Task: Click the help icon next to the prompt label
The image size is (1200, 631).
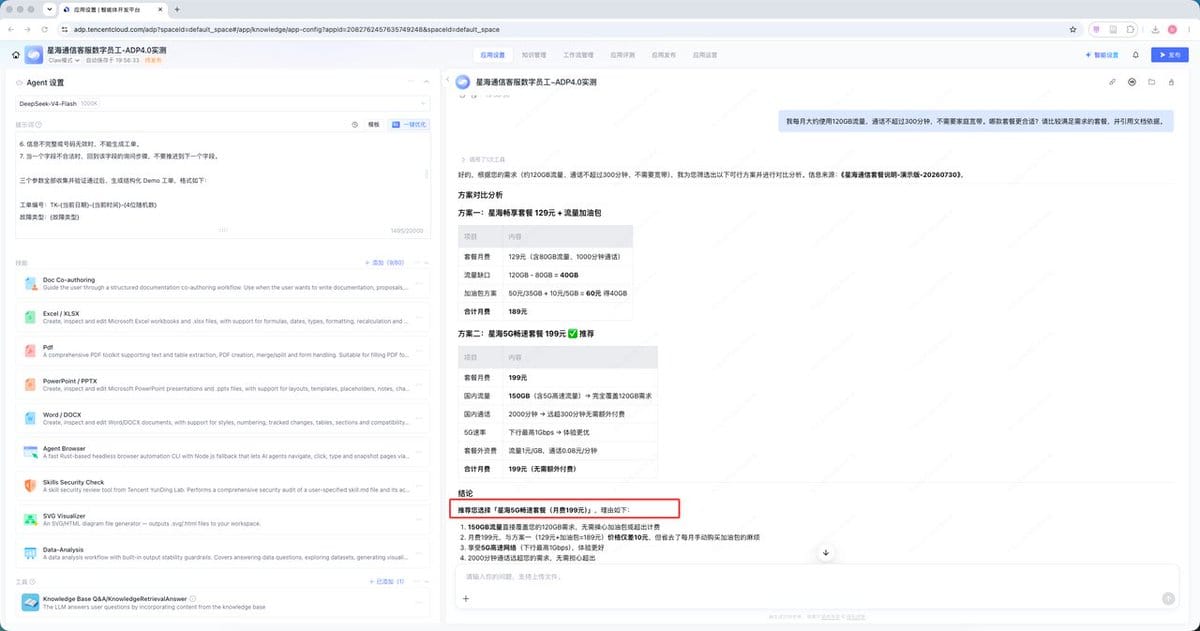Action: pos(41,125)
